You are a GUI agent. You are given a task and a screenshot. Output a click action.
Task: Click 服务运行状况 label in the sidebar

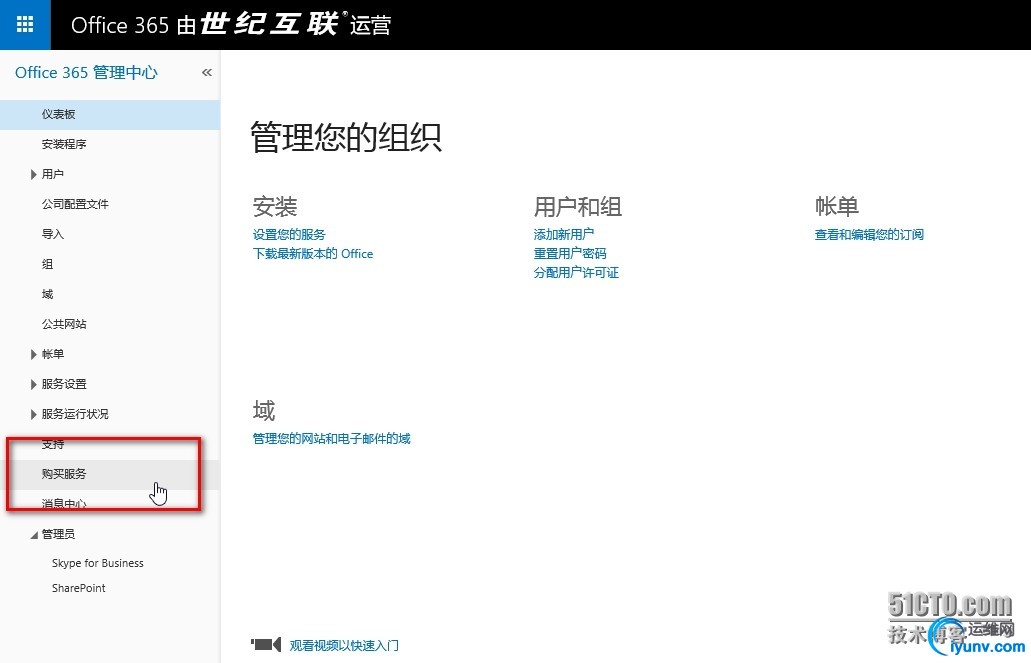tap(75, 414)
